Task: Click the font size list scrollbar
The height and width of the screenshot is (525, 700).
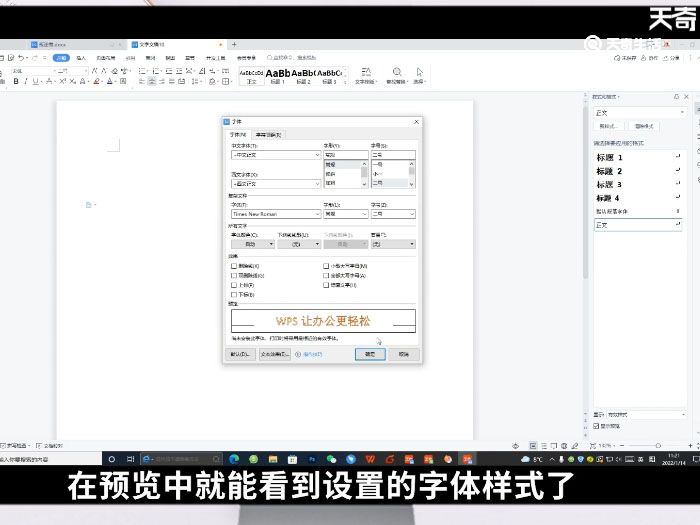Action: [412, 174]
